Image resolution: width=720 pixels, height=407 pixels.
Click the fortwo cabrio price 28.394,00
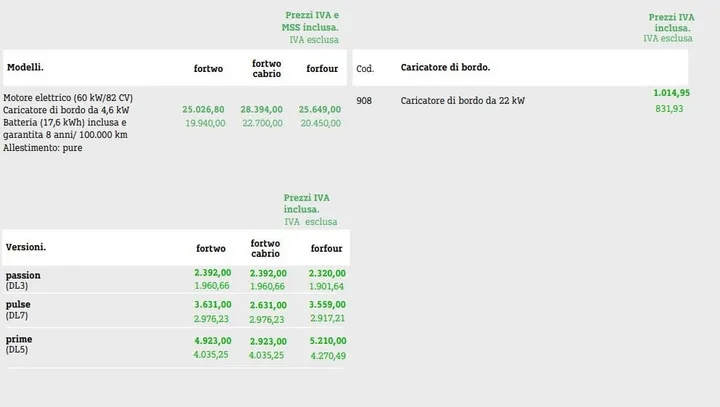261,110
